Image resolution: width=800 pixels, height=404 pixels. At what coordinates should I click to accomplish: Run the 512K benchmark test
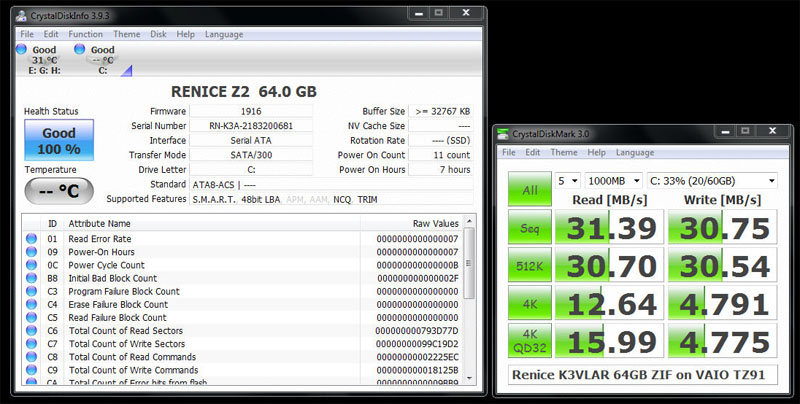pos(530,265)
